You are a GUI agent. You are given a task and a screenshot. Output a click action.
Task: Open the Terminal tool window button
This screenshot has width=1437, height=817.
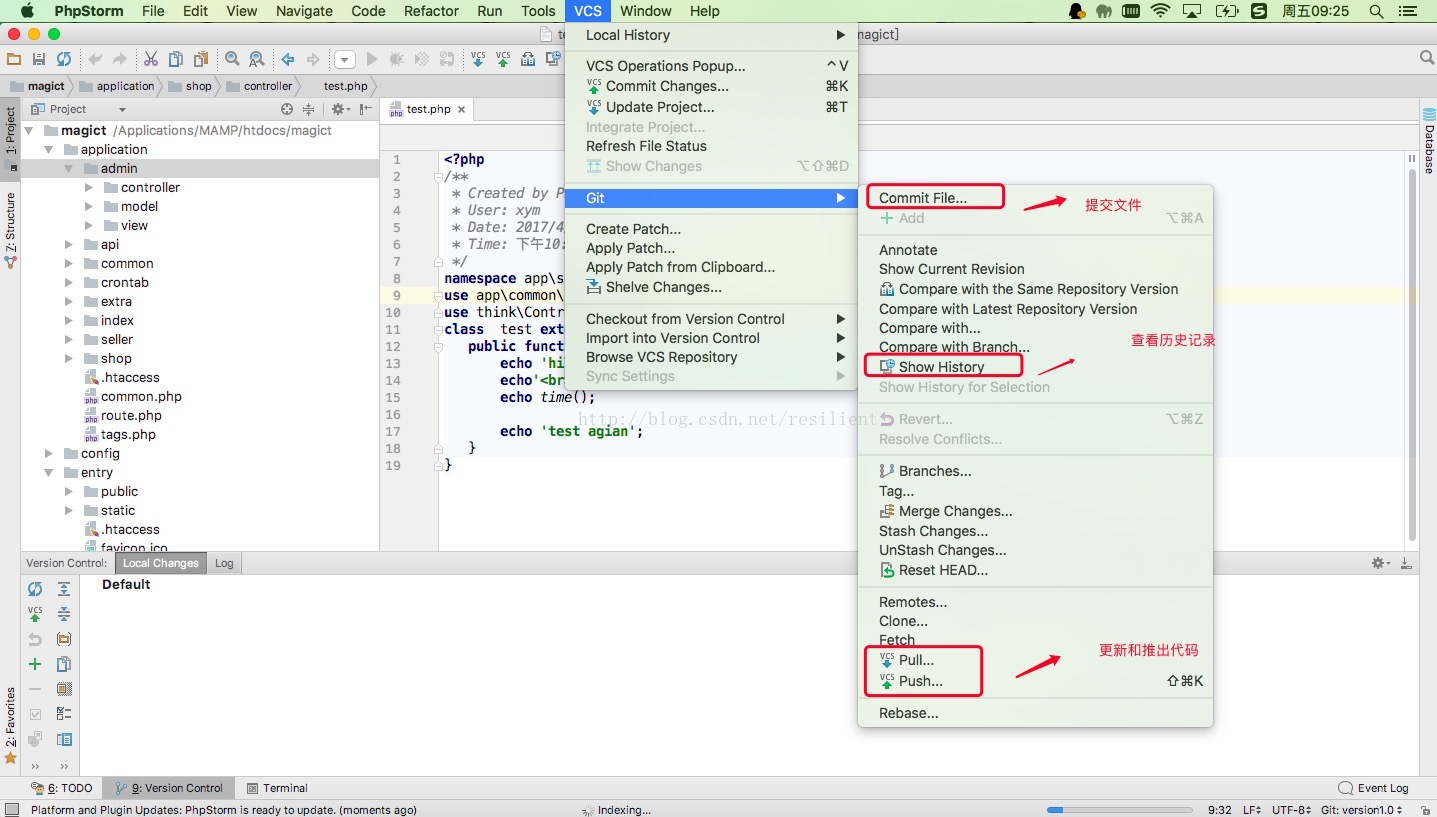(x=277, y=788)
